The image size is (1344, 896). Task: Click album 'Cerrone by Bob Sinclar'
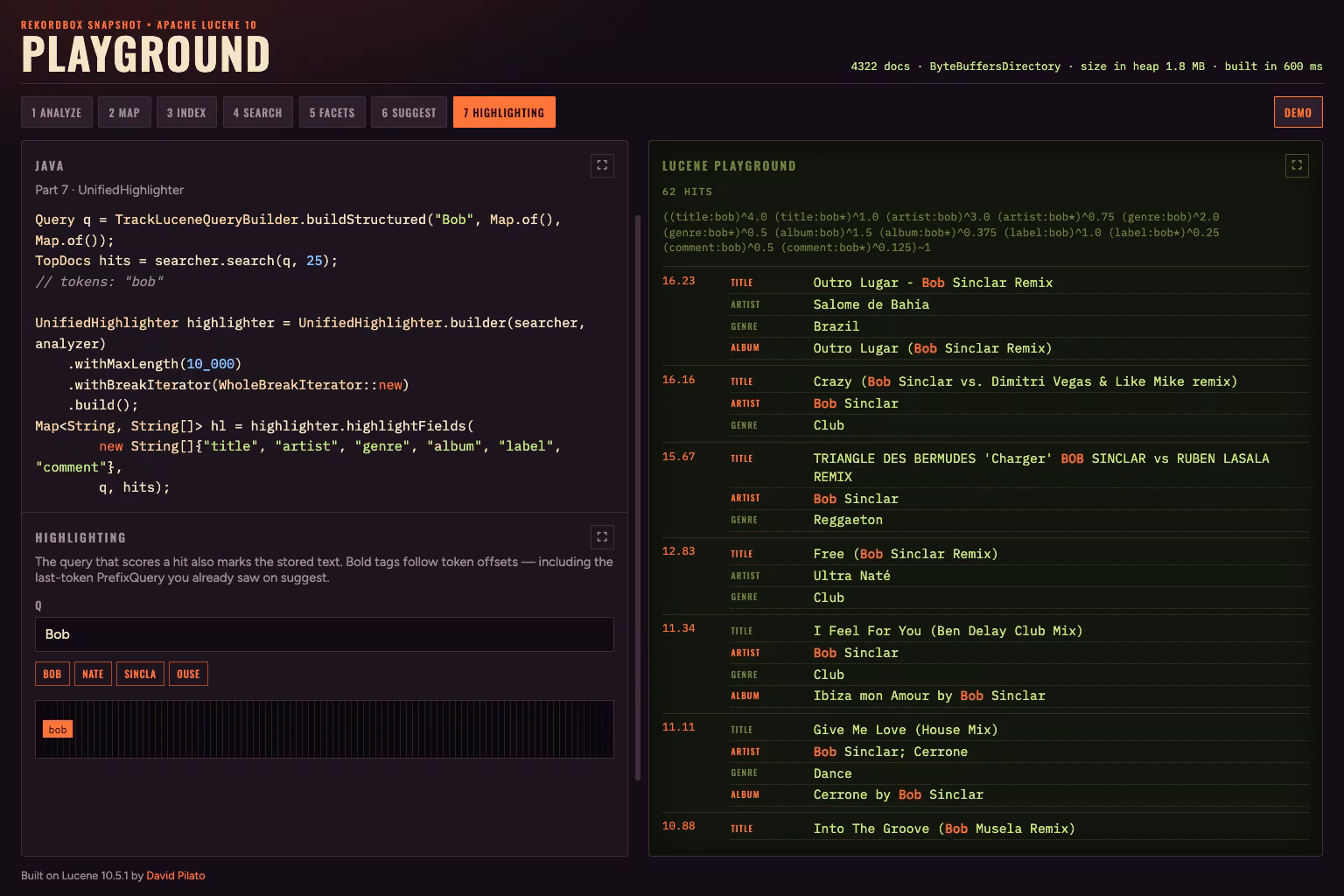(x=899, y=794)
